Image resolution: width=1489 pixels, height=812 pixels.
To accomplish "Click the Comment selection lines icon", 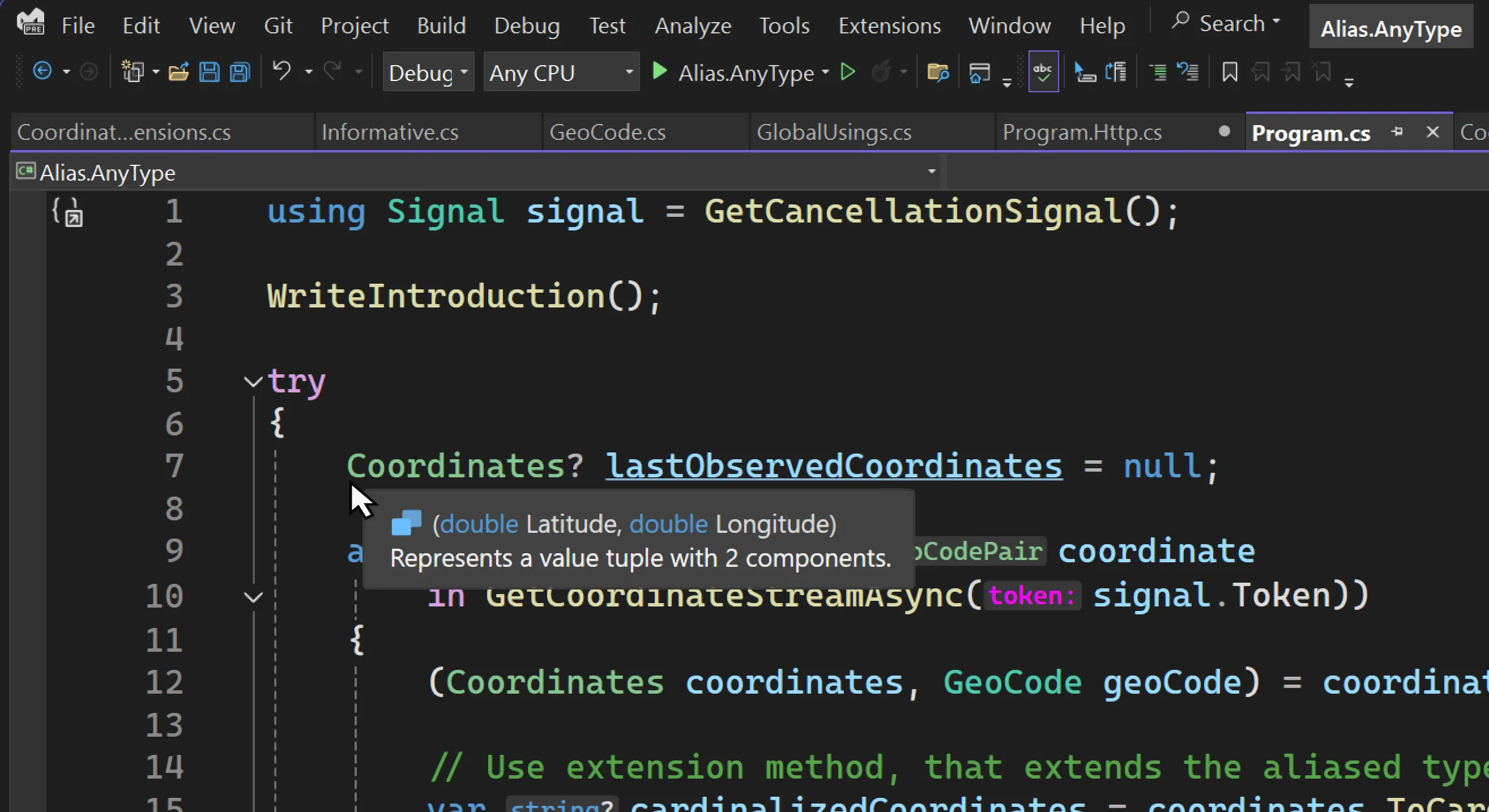I will coord(1158,72).
